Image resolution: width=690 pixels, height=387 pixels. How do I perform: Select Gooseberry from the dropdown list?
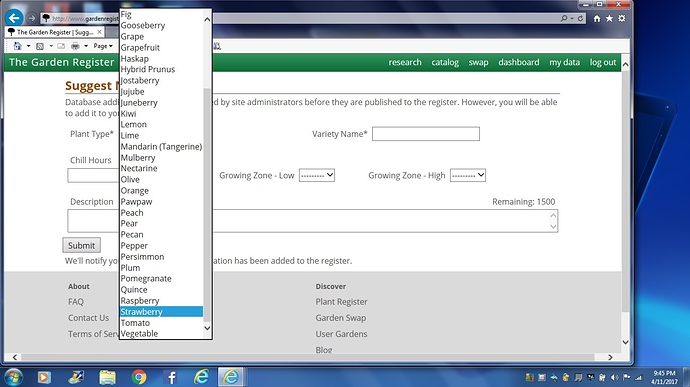[x=161, y=26]
